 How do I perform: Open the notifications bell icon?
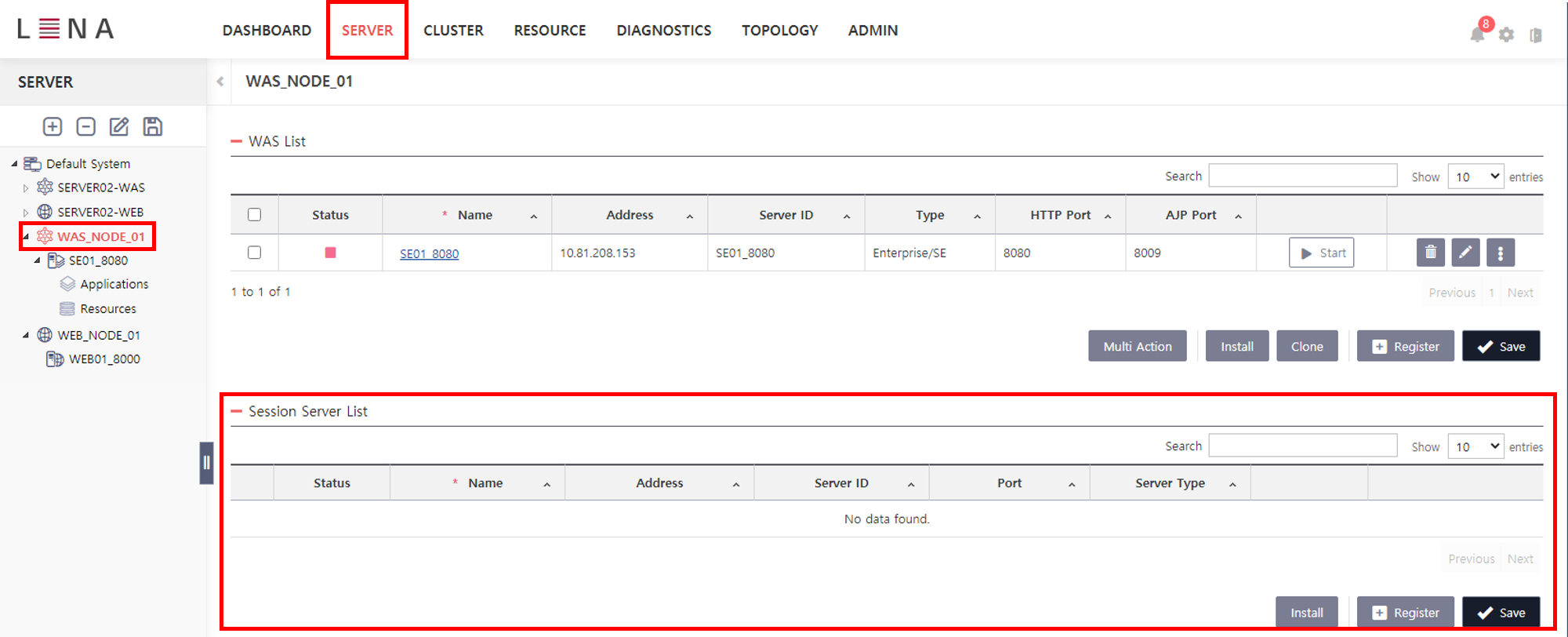1477,34
